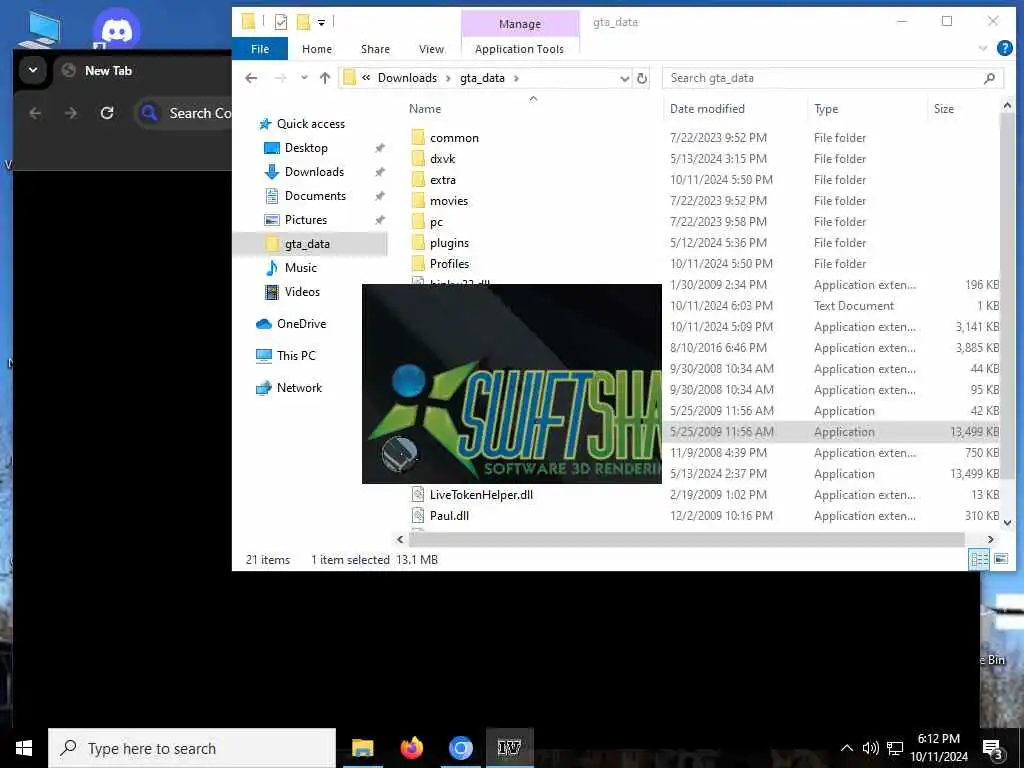Open the Share ribbon tab
The width and height of the screenshot is (1024, 768).
pyautogui.click(x=376, y=49)
